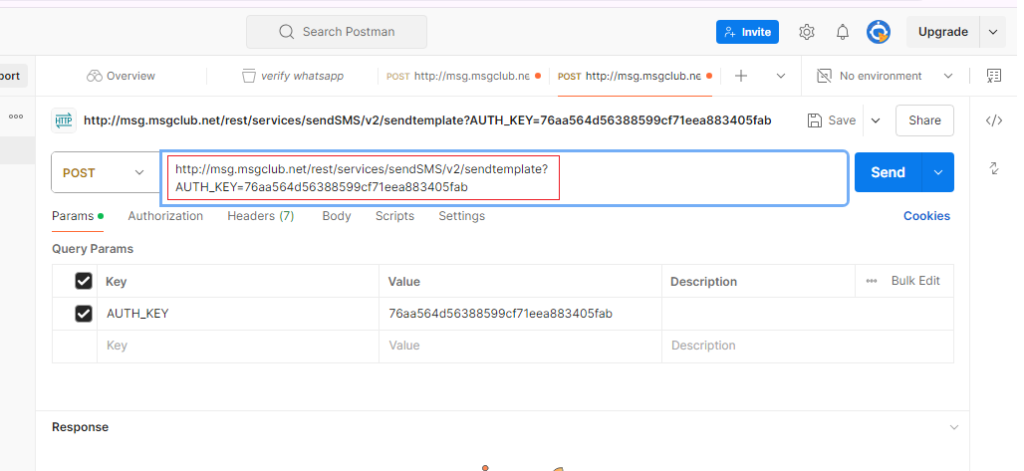The height and width of the screenshot is (471, 1024).
Task: Uncheck the AUTH_KEY row checkbox
Action: pyautogui.click(x=83, y=314)
